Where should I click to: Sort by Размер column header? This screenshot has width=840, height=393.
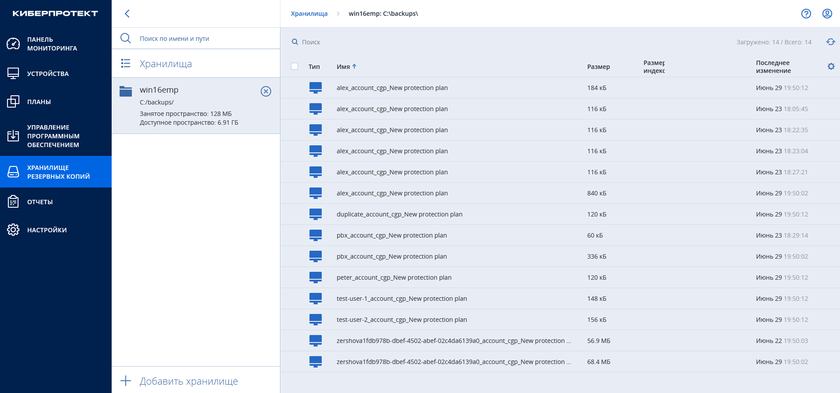(x=598, y=67)
